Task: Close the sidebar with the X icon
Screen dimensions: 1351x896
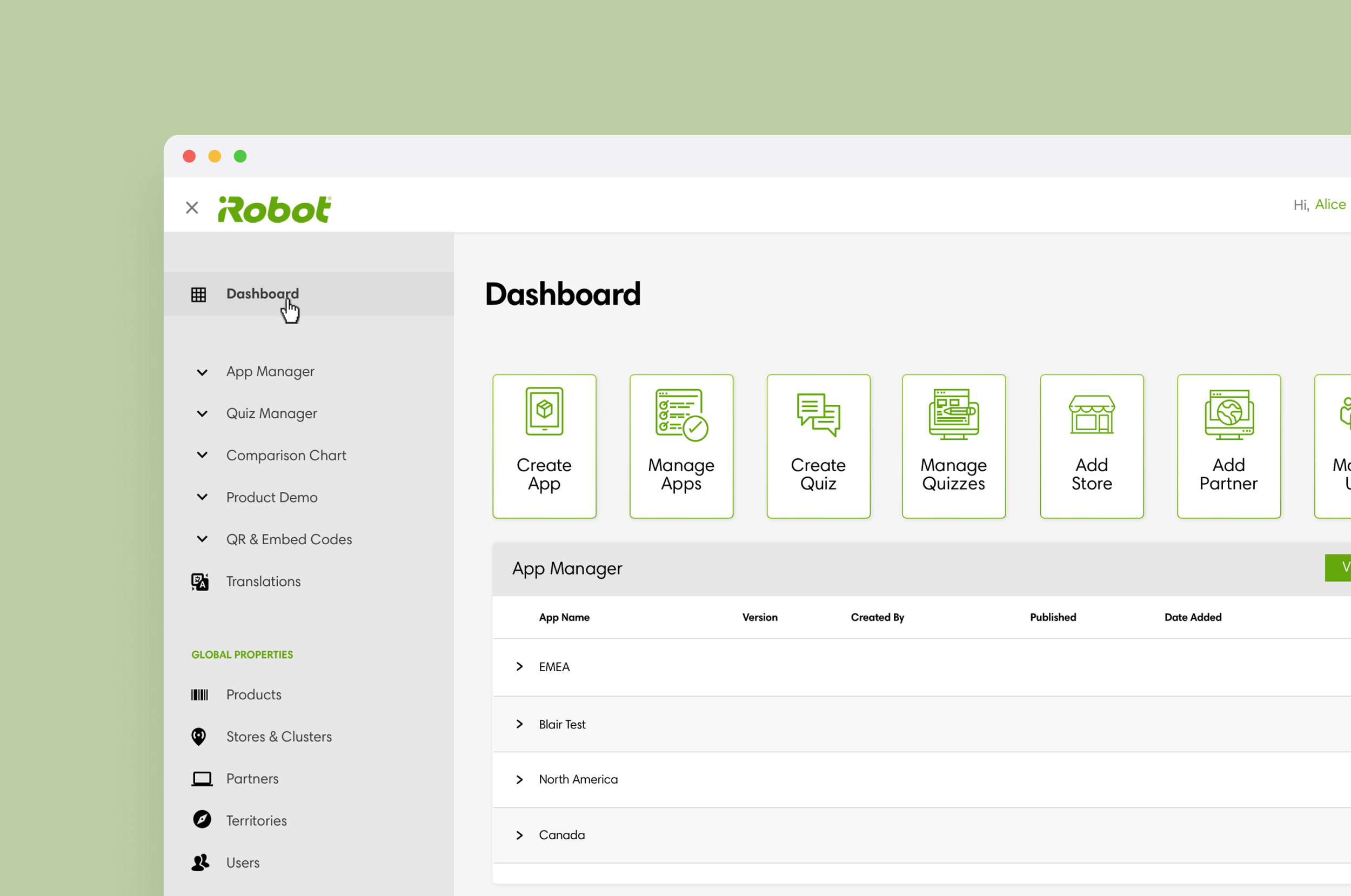Action: pos(192,208)
